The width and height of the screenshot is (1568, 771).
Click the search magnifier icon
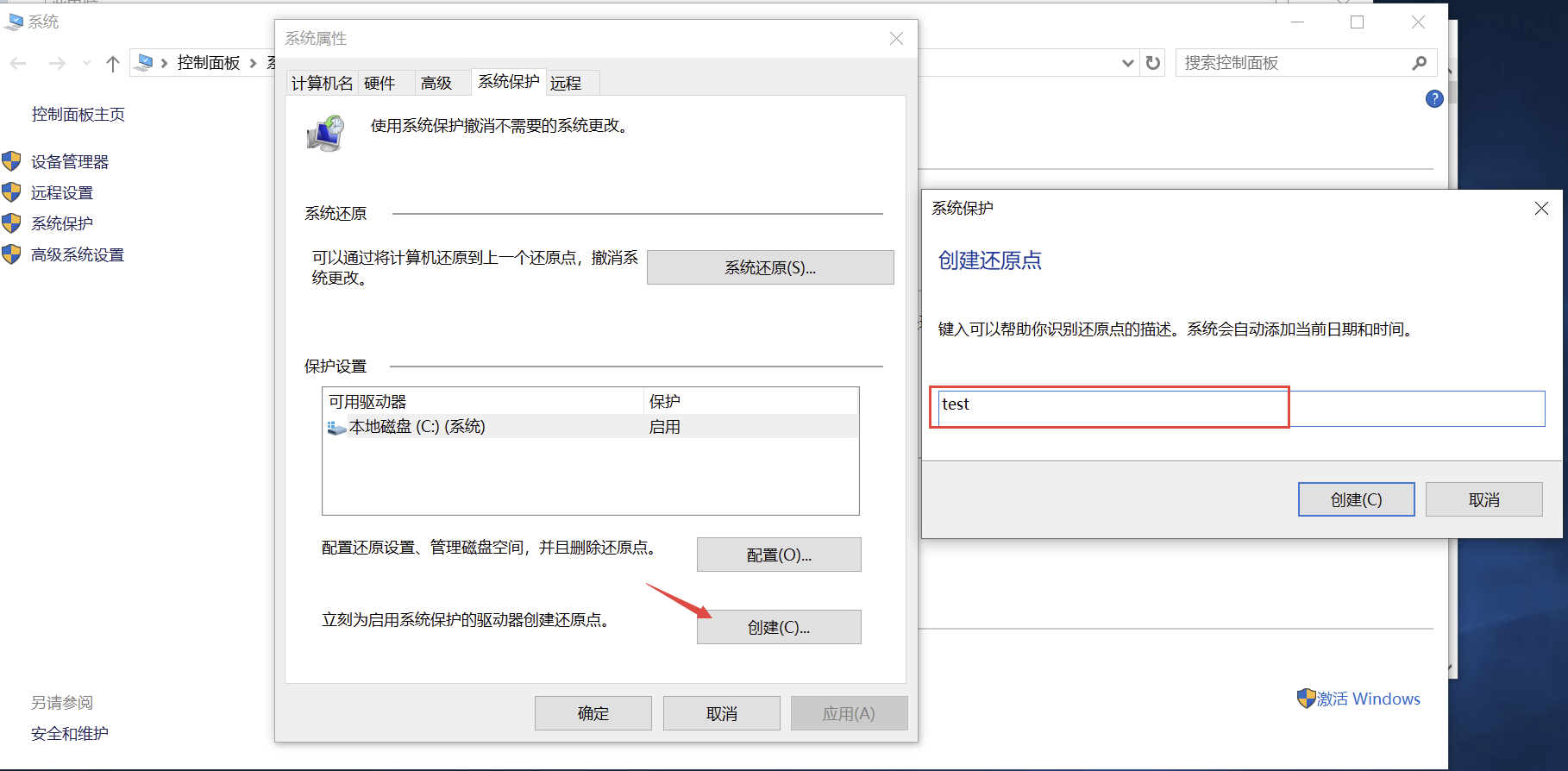tap(1420, 63)
